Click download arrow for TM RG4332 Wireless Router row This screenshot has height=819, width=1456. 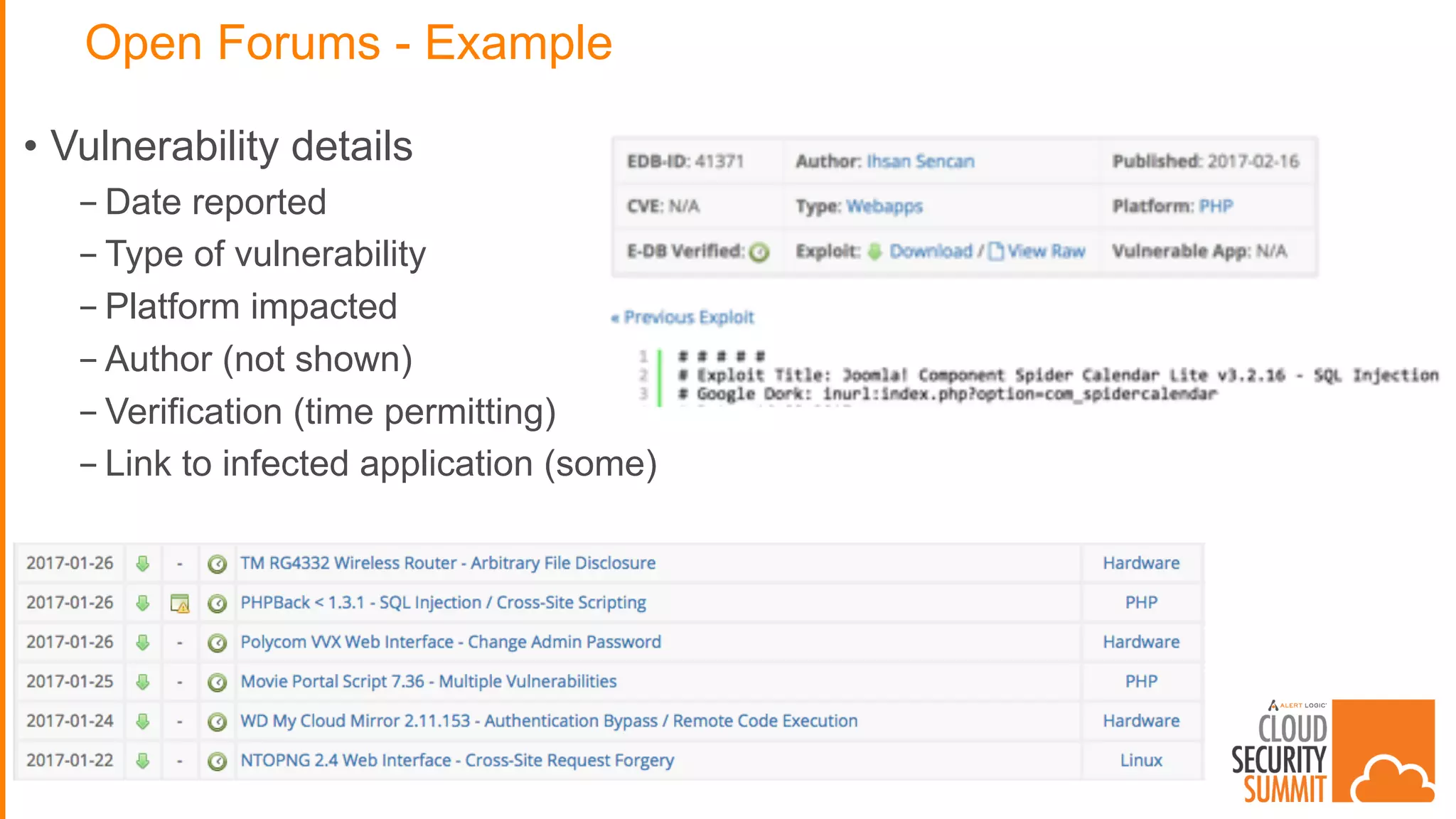[143, 564]
